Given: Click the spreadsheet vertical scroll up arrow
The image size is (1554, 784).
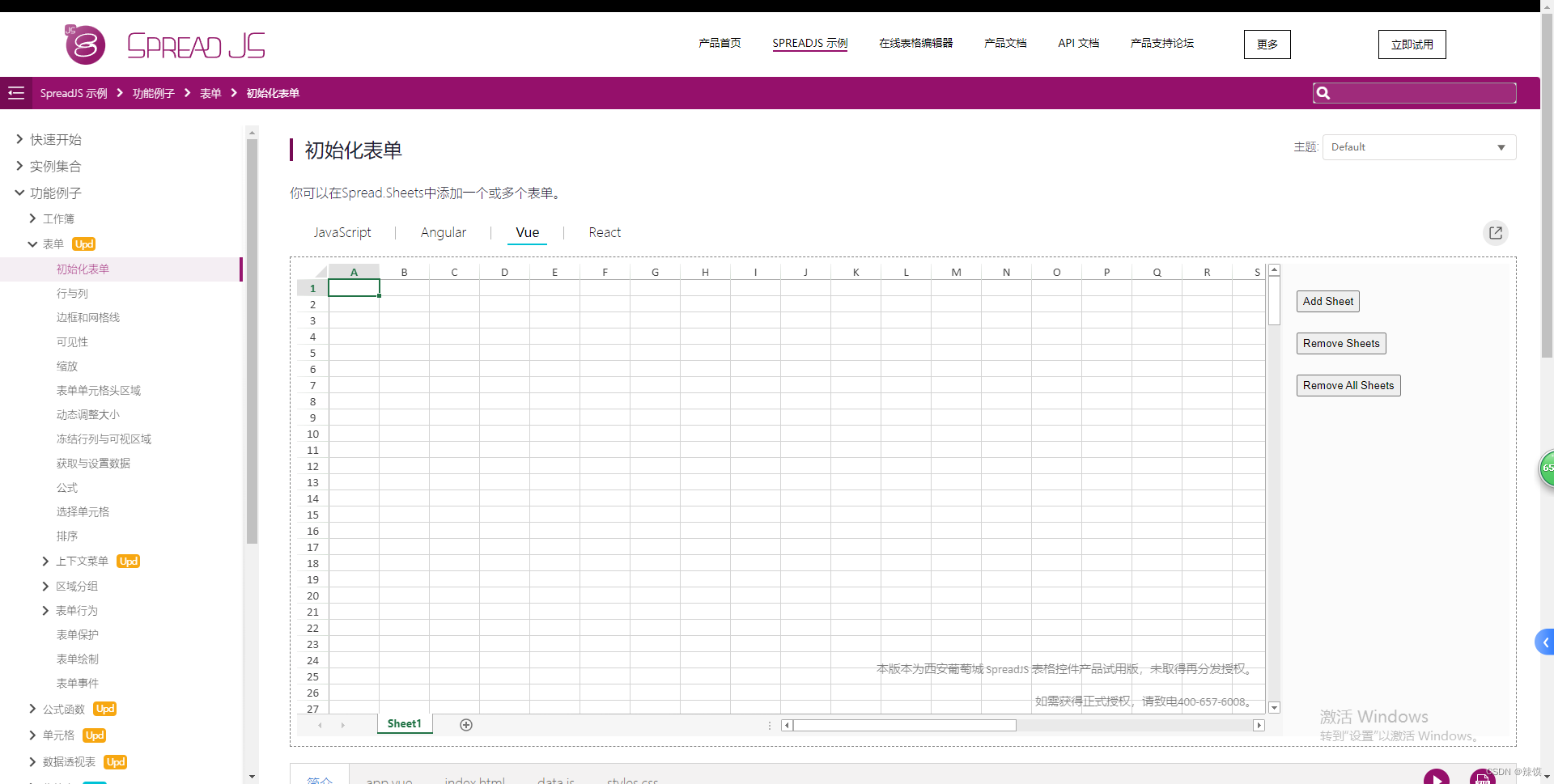Looking at the screenshot, I should 1274,270.
